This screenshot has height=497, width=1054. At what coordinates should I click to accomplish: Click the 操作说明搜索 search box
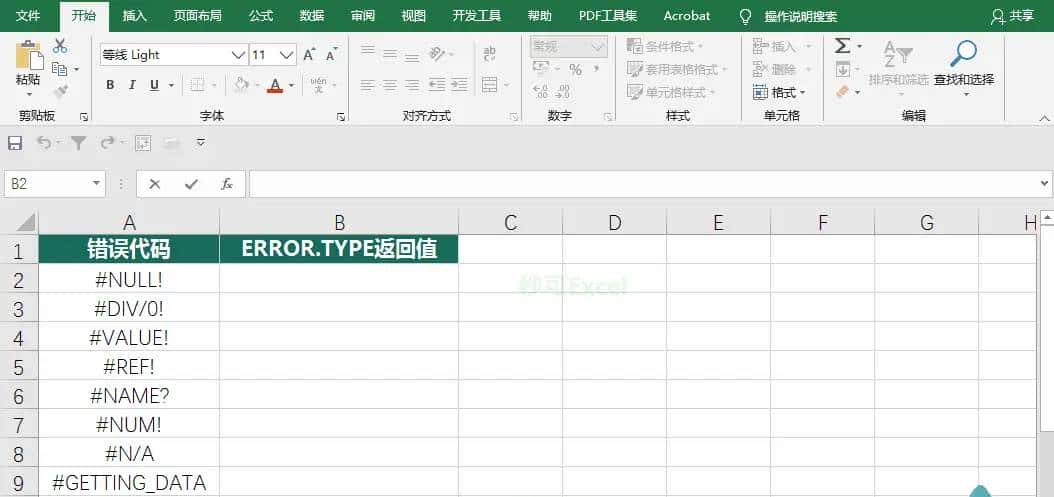point(801,17)
